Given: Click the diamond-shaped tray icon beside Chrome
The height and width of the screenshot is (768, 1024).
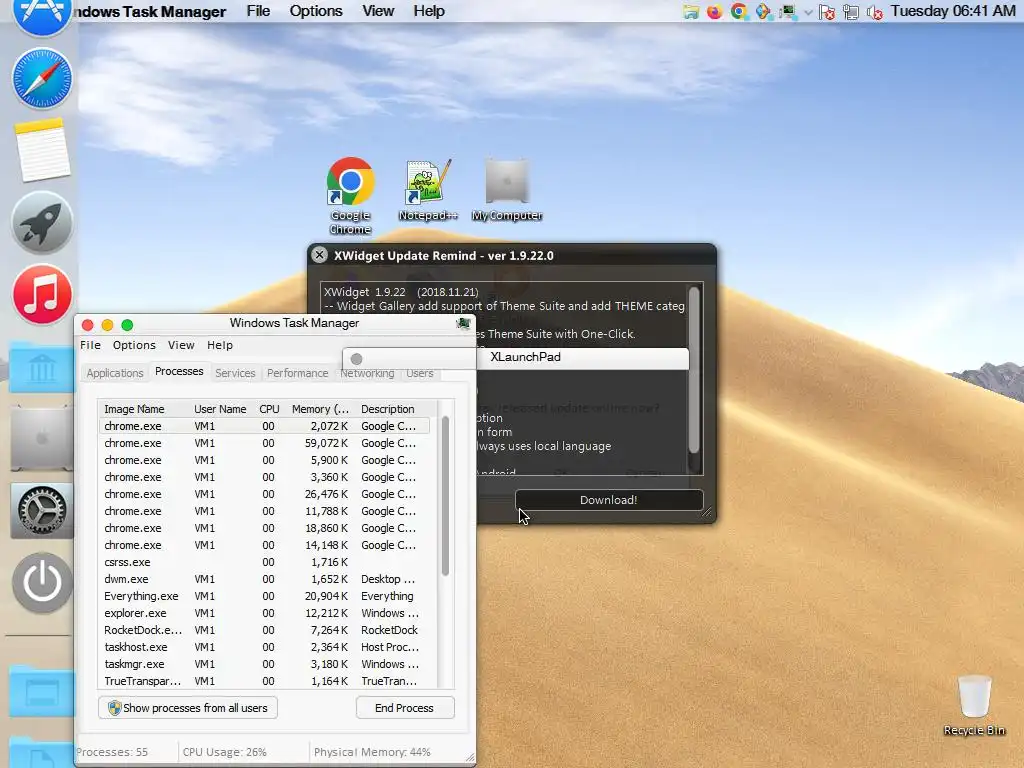Looking at the screenshot, I should (x=763, y=11).
